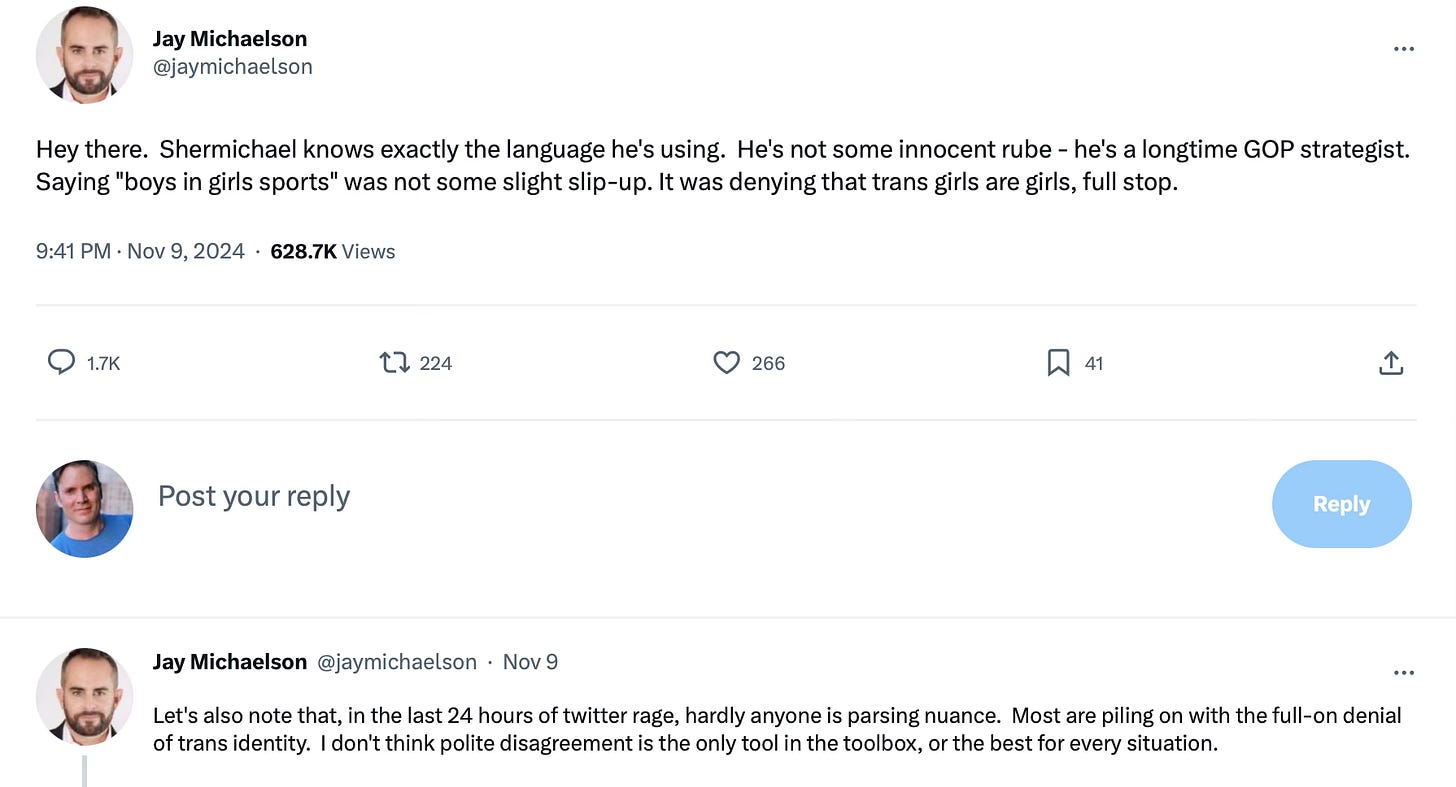Click the repost arrows icon
Viewport: 1456px width, 787px height.
coord(395,362)
